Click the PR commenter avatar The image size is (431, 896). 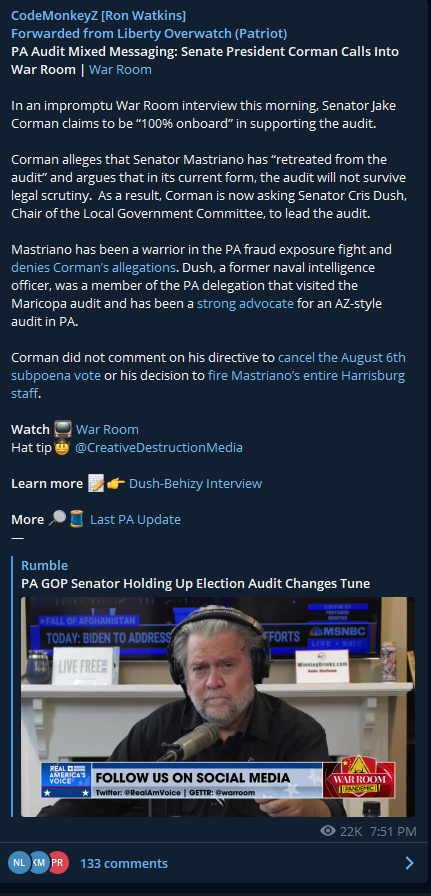point(59,863)
